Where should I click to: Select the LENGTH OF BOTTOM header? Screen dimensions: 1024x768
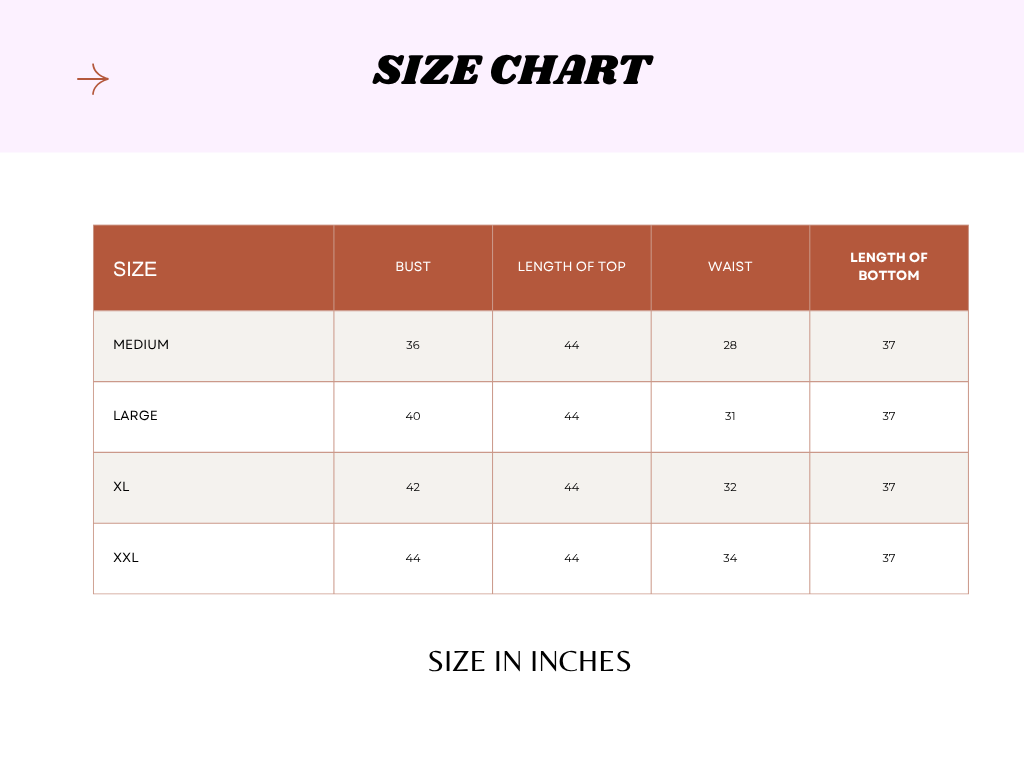pos(889,266)
